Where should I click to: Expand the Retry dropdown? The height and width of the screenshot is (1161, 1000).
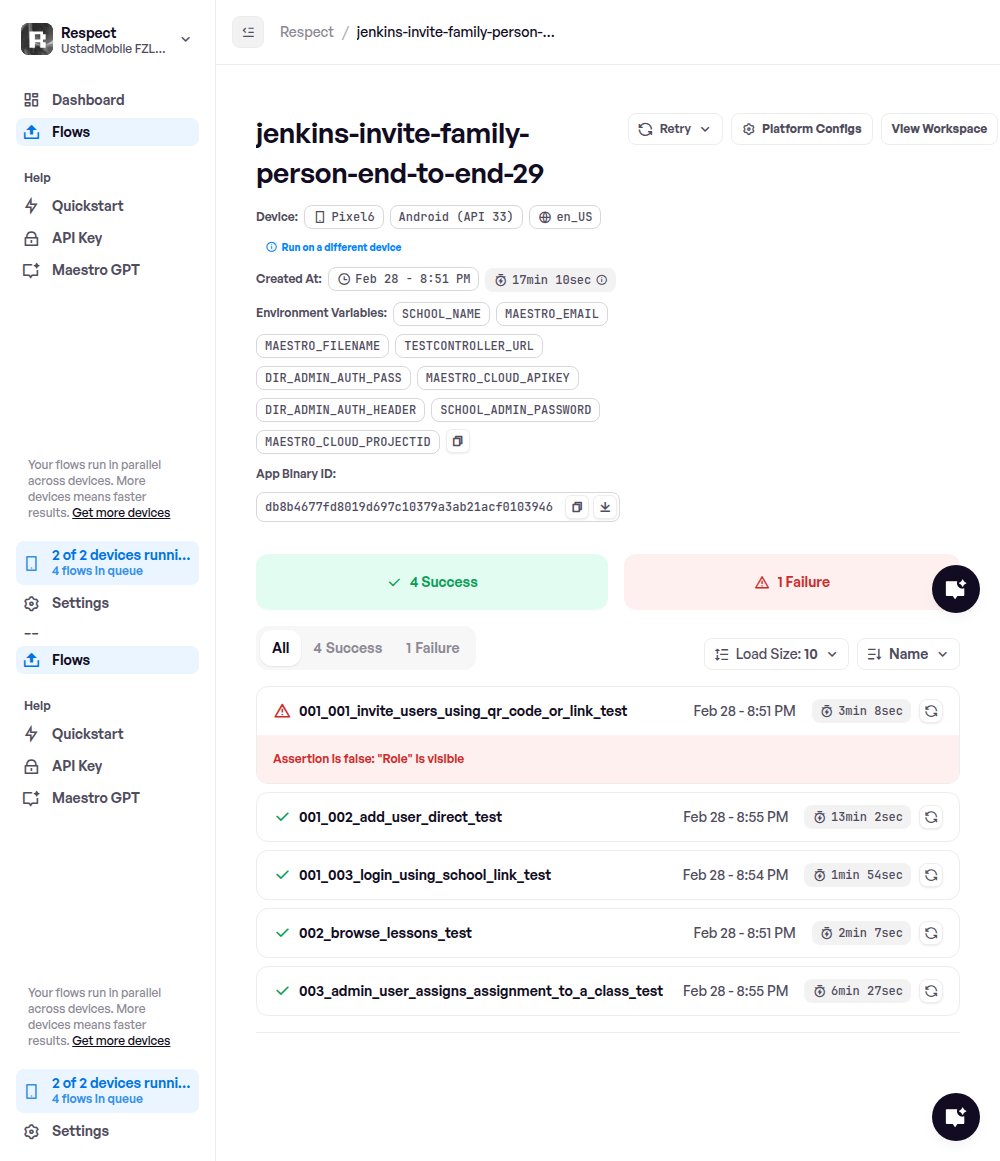(x=675, y=129)
